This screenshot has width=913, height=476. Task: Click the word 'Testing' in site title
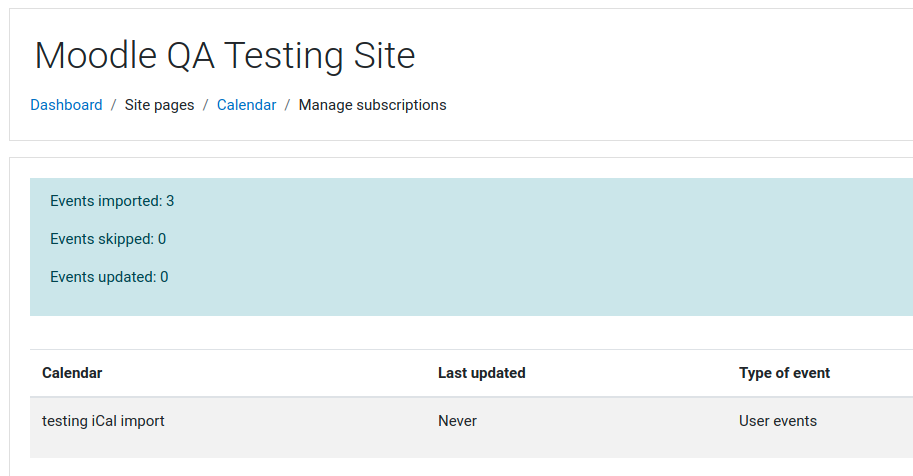point(283,56)
